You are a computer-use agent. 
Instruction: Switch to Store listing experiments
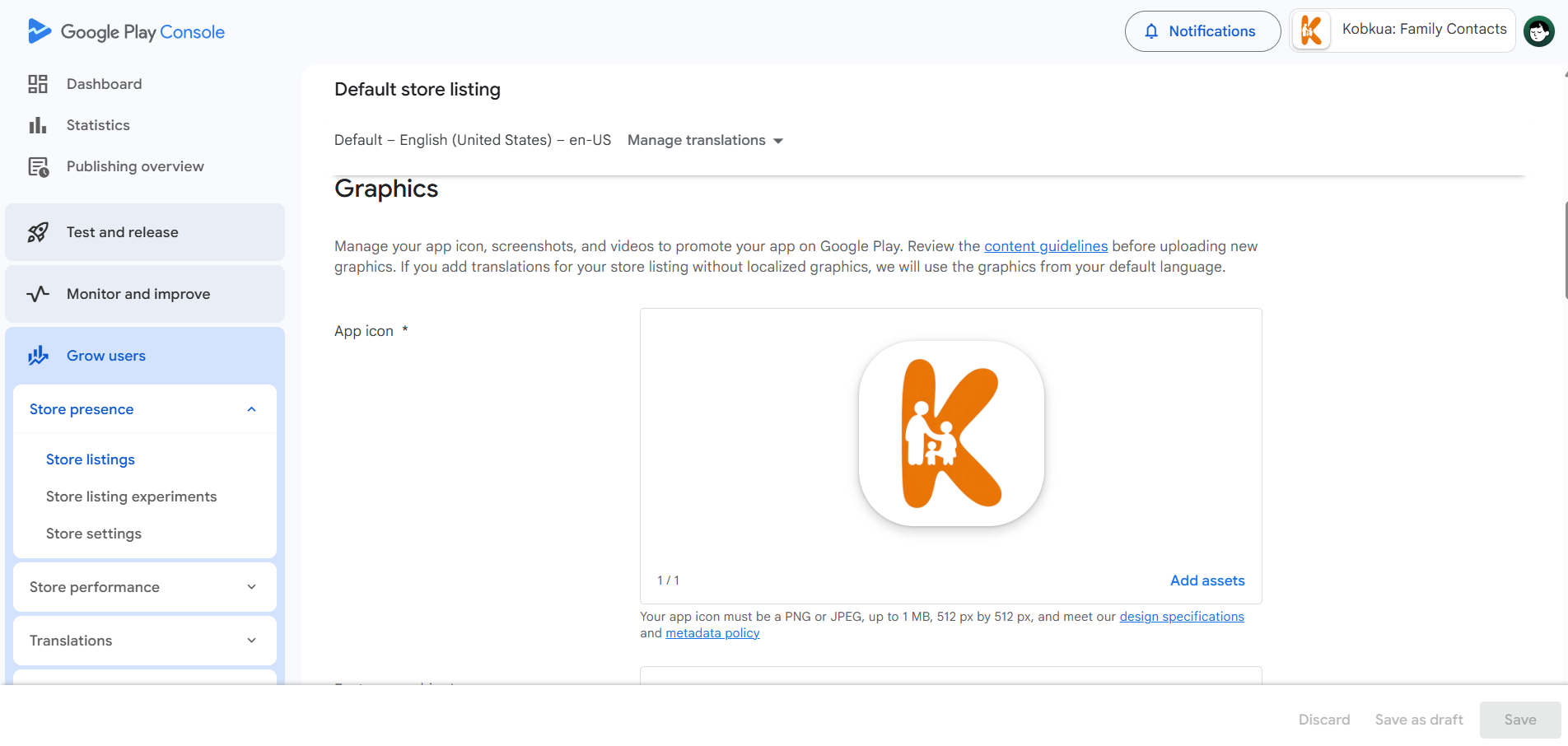(x=131, y=496)
